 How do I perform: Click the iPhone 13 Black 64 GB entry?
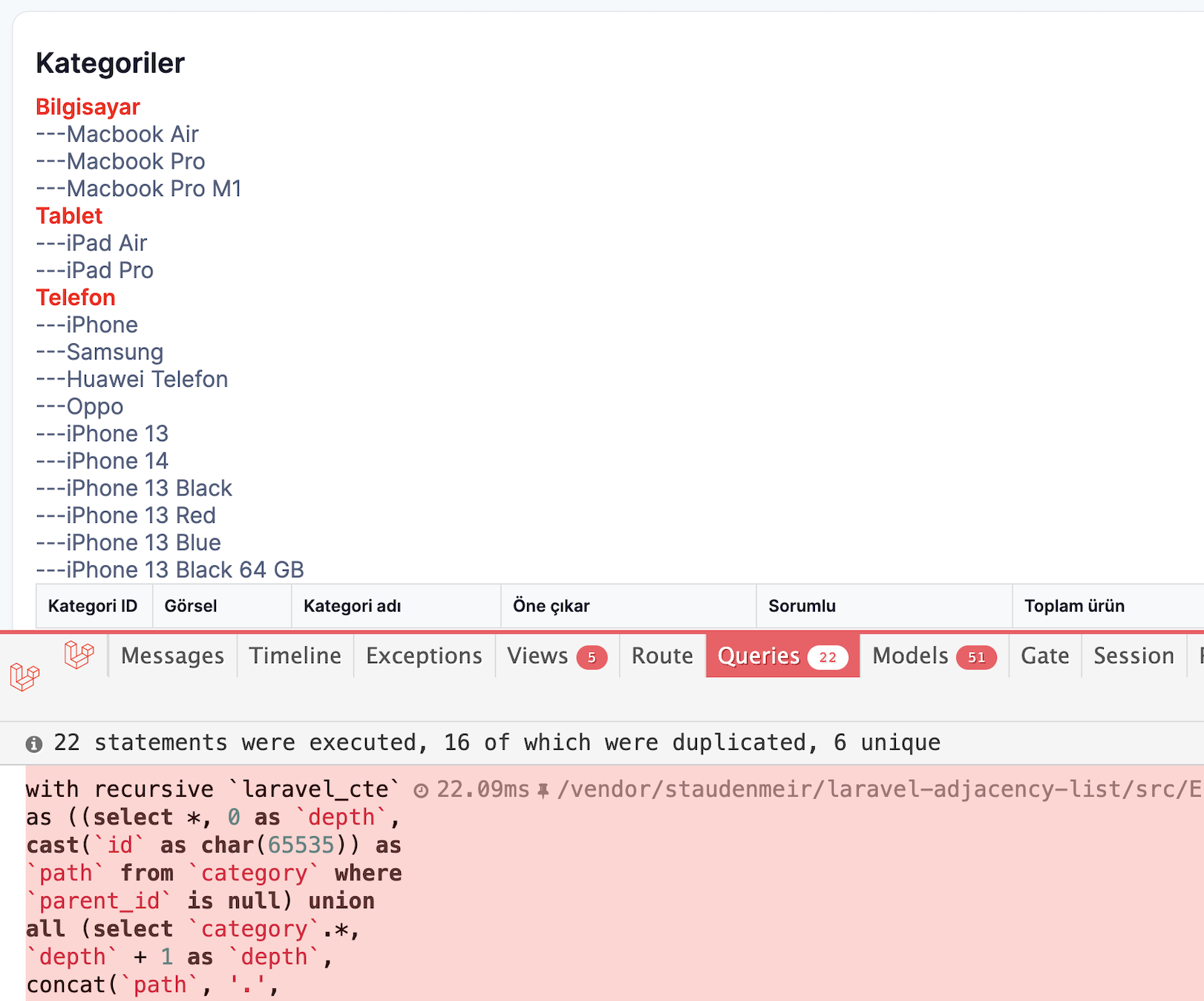[170, 570]
